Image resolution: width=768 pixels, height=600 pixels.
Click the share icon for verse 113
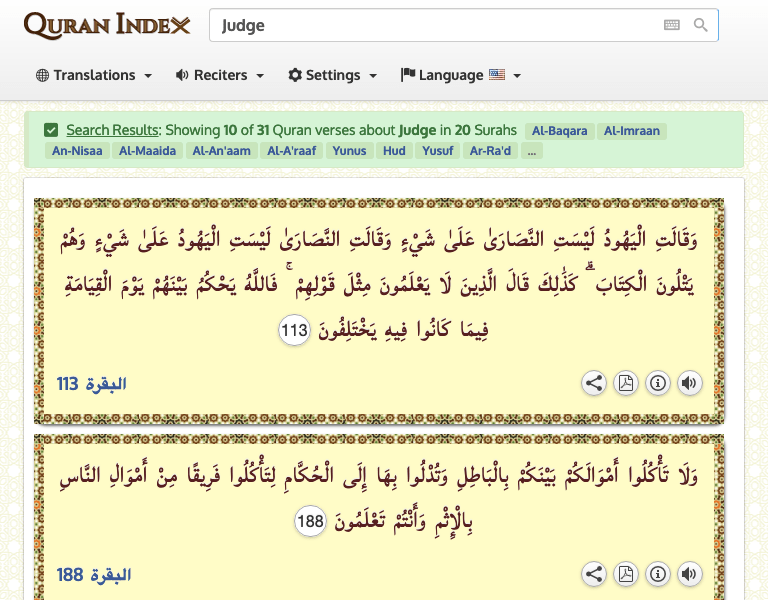594,383
